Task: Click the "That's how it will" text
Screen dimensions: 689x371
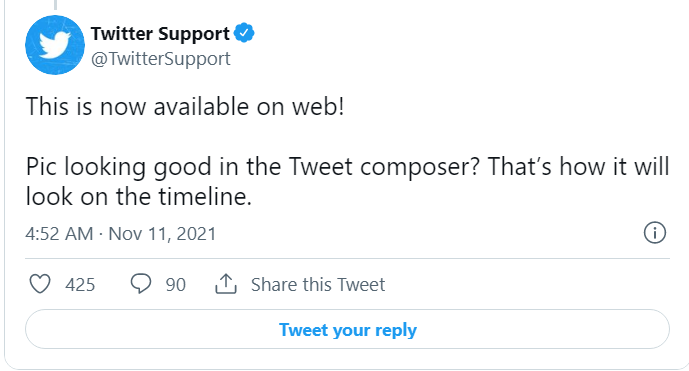Action: (x=579, y=167)
